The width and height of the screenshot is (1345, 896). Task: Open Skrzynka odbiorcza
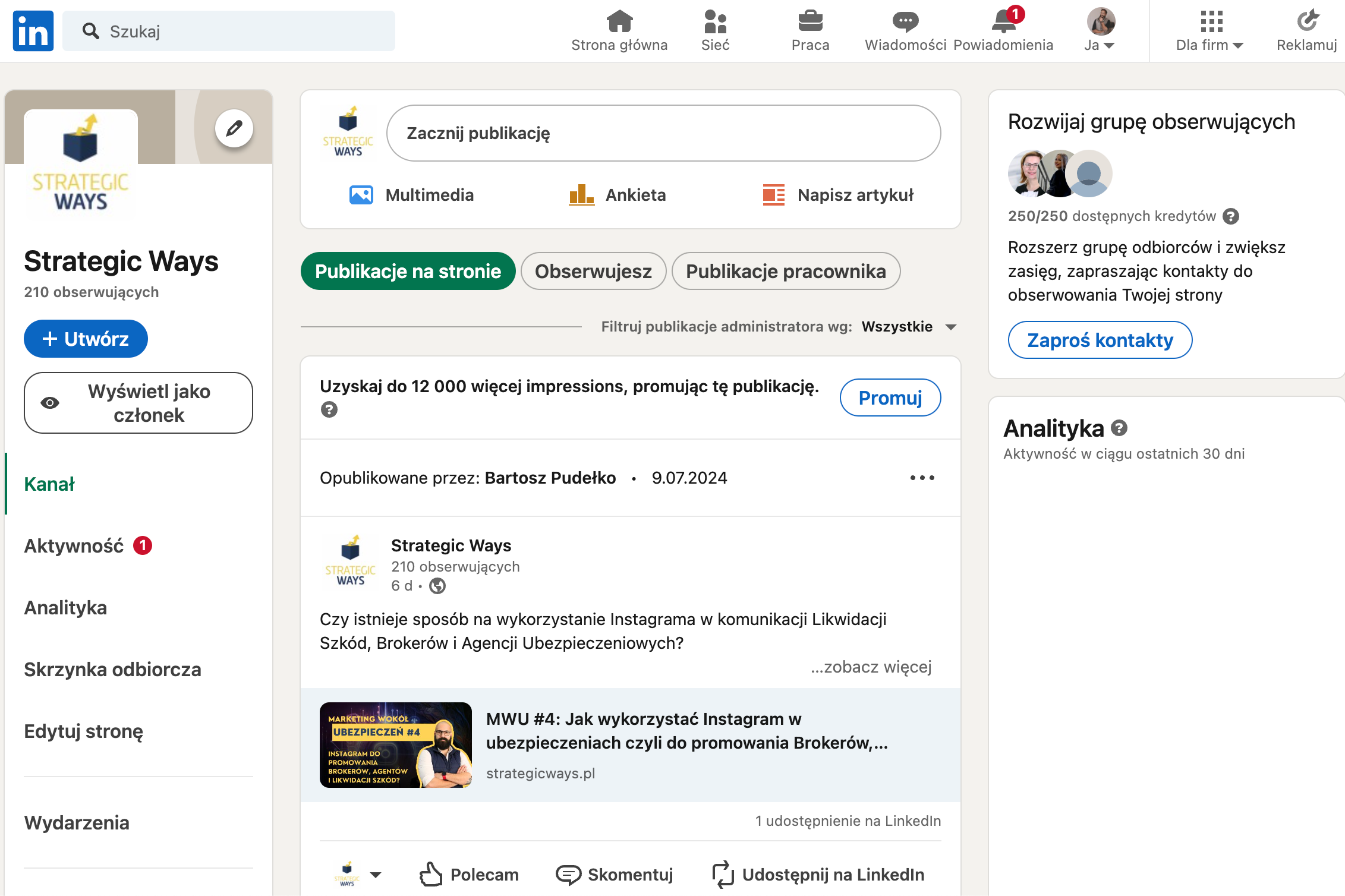pos(112,669)
